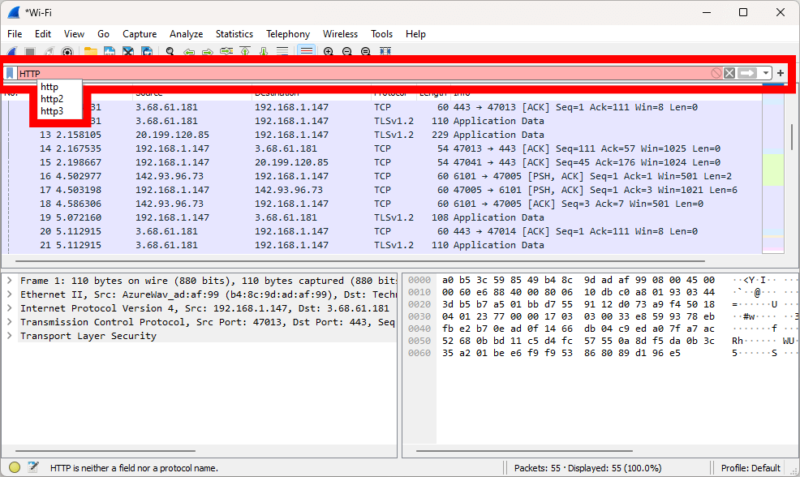The height and width of the screenshot is (477, 800).
Task: Reset text to normal size
Action: point(366,52)
